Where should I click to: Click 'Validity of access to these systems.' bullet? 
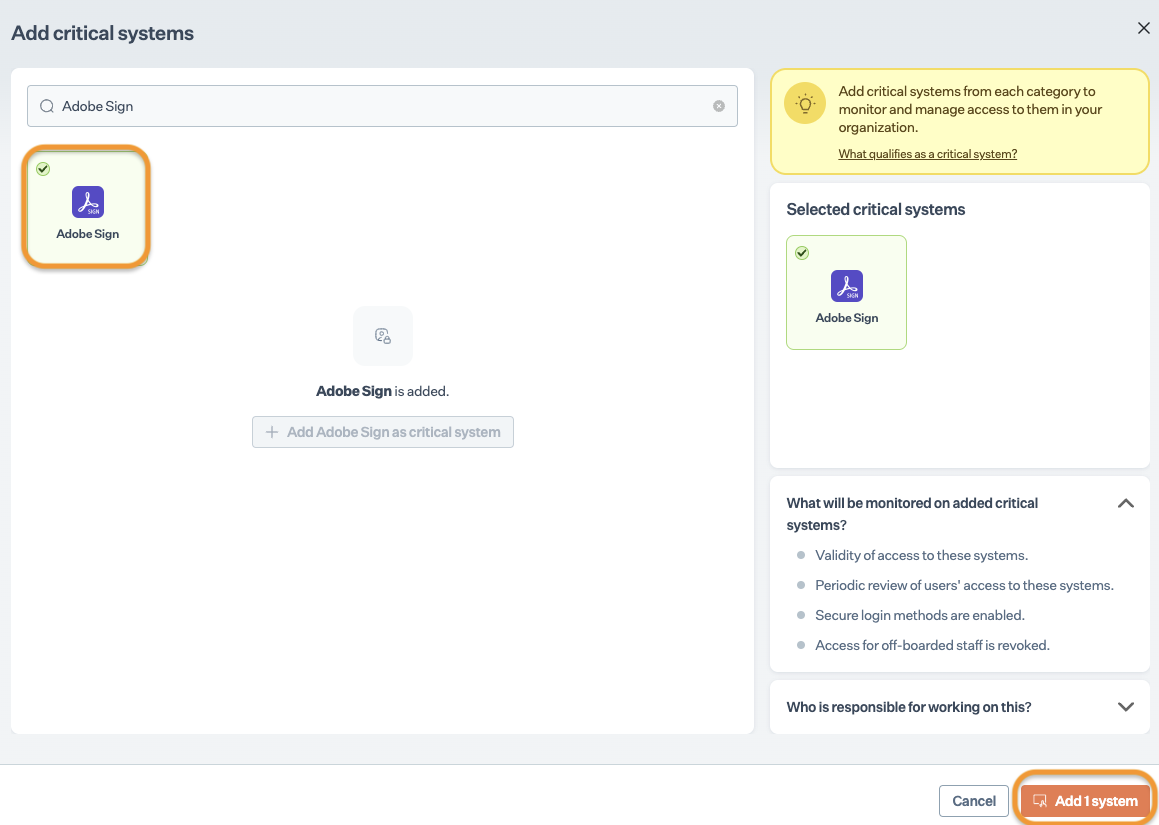922,555
